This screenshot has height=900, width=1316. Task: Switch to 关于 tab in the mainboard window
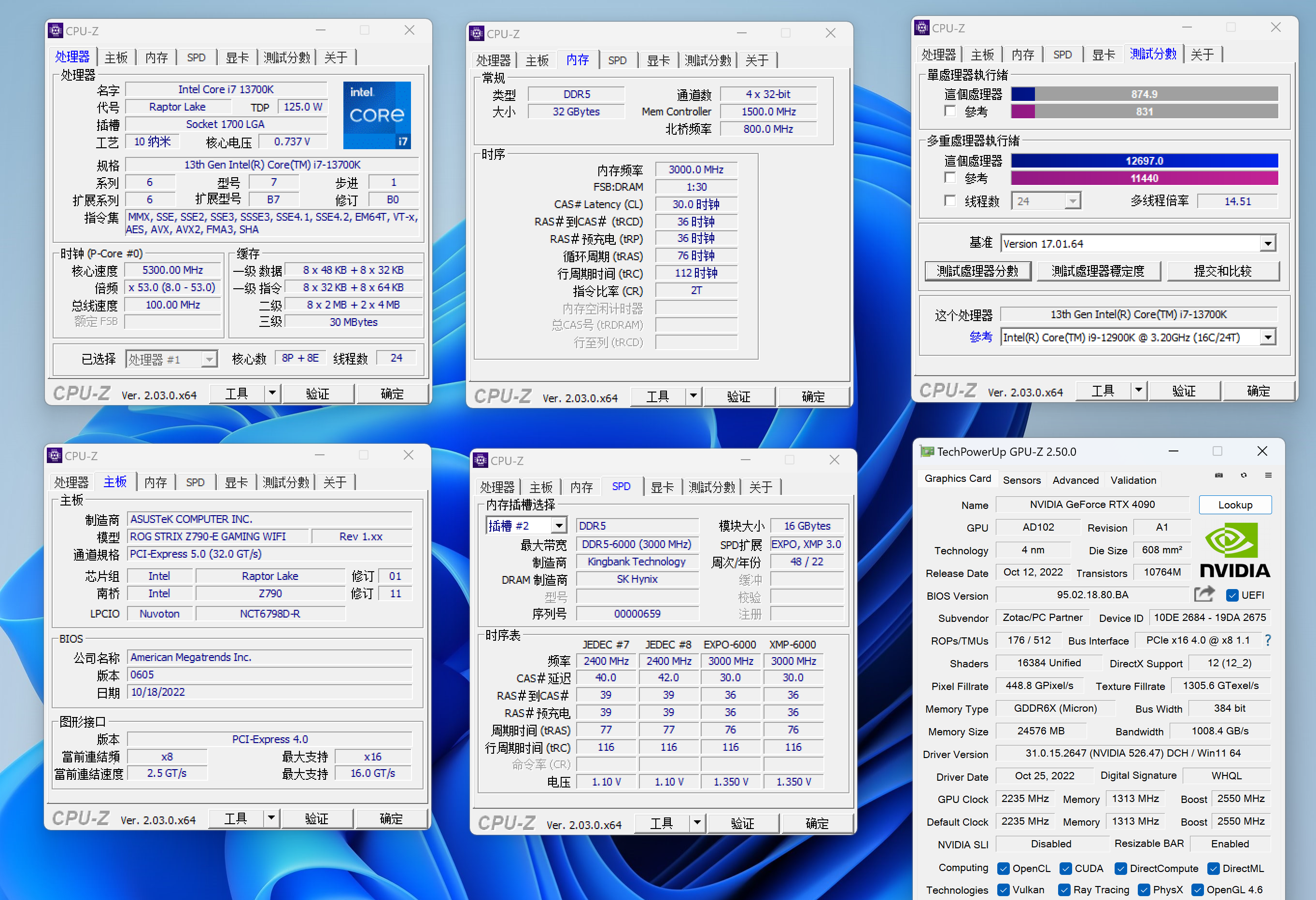tap(335, 482)
